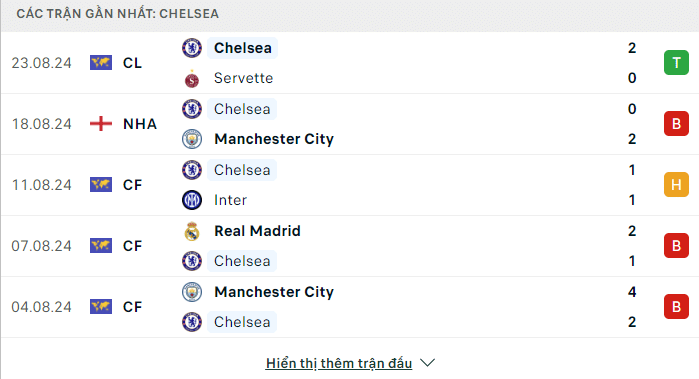Click the red B badge for 04.08.24
Image resolution: width=699 pixels, height=379 pixels.
click(x=676, y=307)
